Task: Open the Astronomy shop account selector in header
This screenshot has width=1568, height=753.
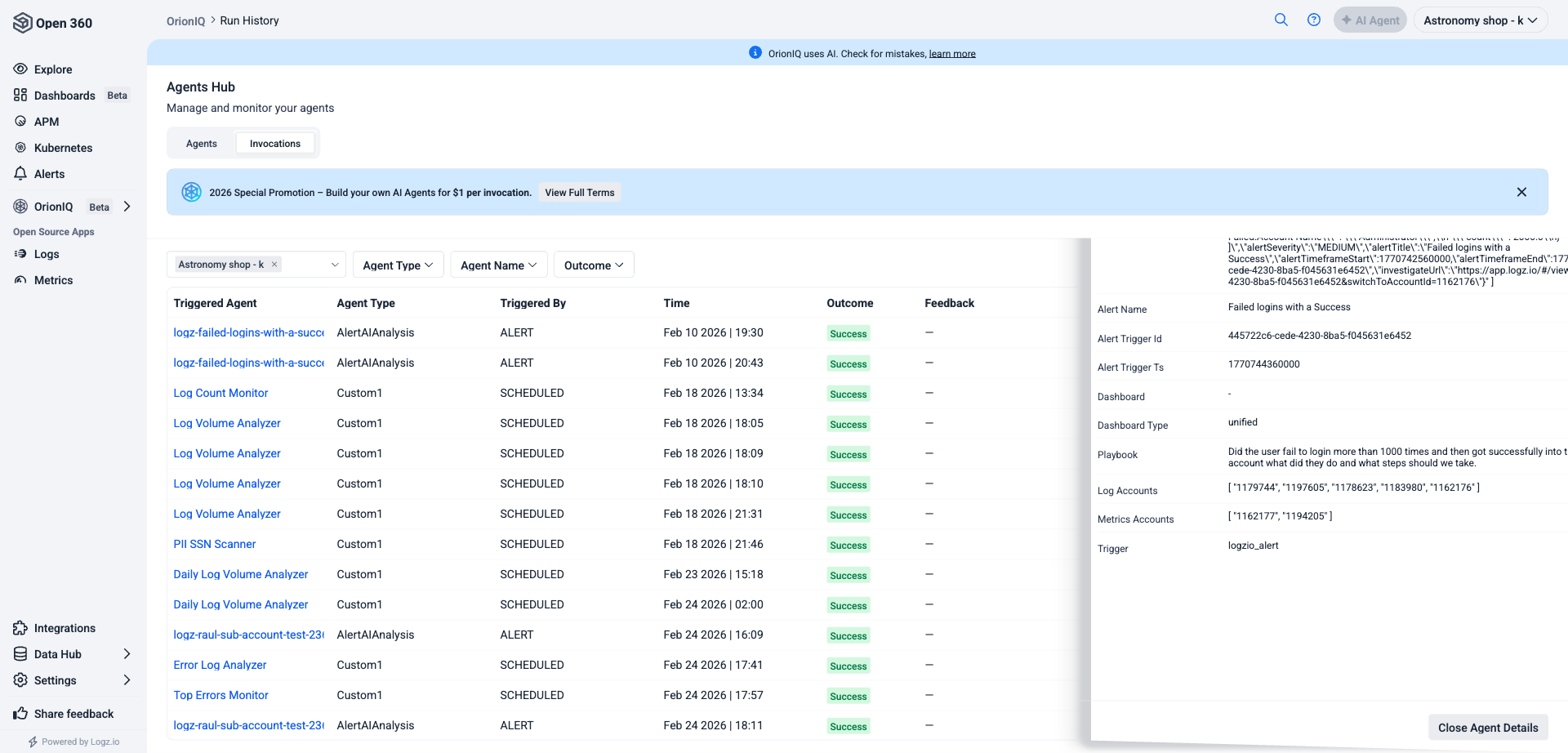Action: point(1480,20)
